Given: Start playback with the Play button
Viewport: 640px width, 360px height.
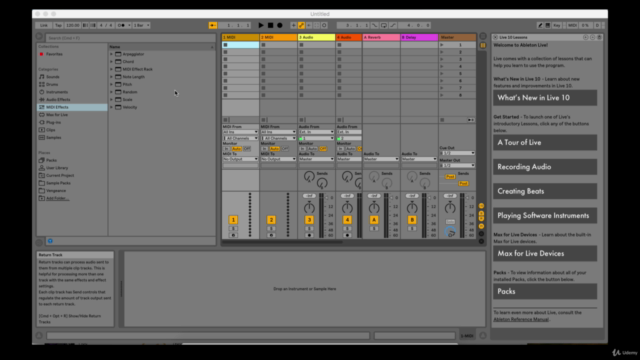Looking at the screenshot, I should click(261, 25).
